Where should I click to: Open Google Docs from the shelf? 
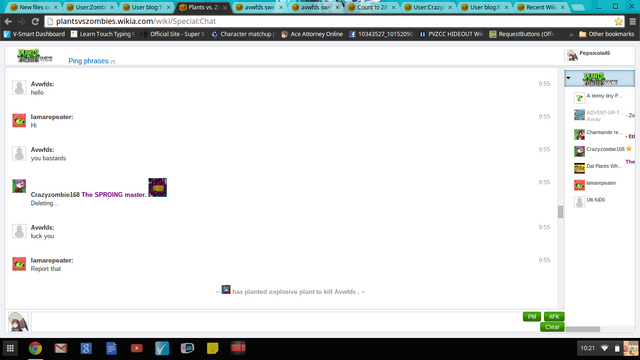point(111,348)
